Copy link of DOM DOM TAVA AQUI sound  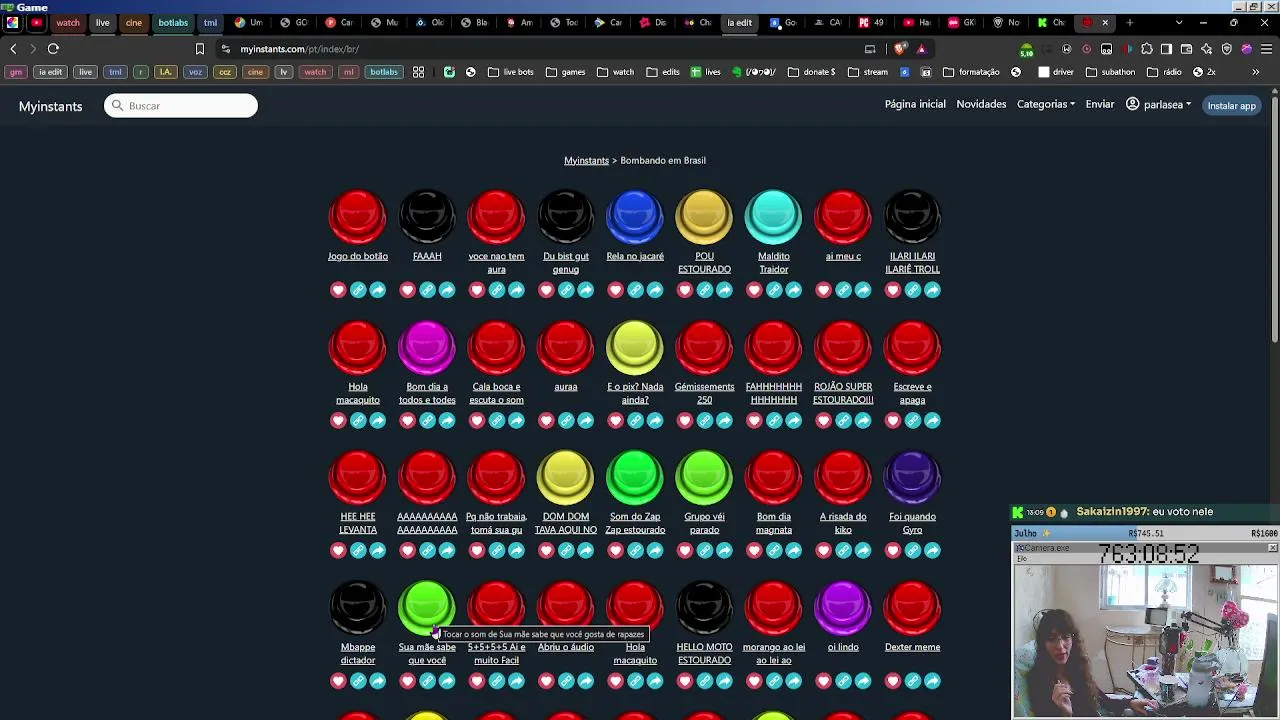tap(566, 550)
